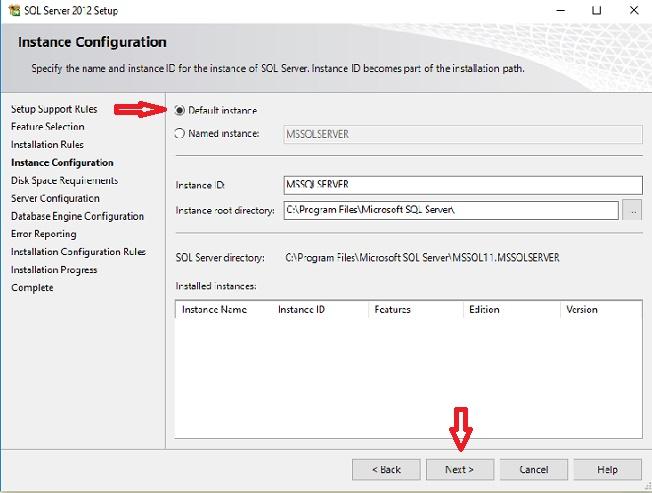Select Database Engine Configuration step
The width and height of the screenshot is (652, 493).
click(77, 217)
